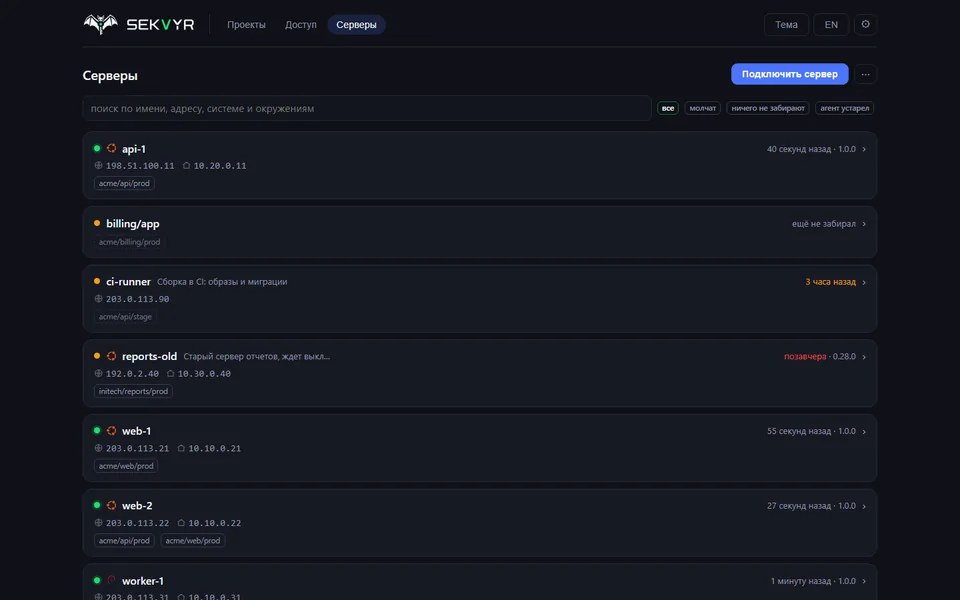Click the Ubuntu icon beside reports-old

pyautogui.click(x=111, y=356)
